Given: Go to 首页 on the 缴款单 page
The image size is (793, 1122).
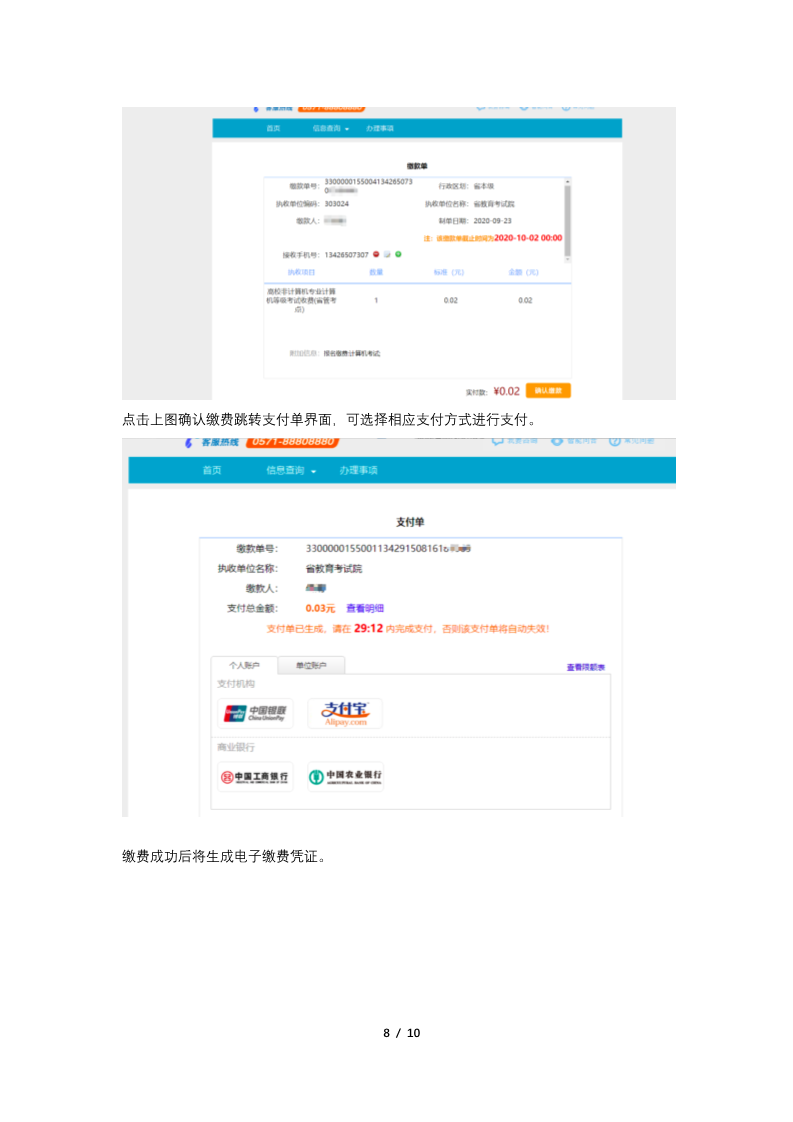Looking at the screenshot, I should coord(273,129).
